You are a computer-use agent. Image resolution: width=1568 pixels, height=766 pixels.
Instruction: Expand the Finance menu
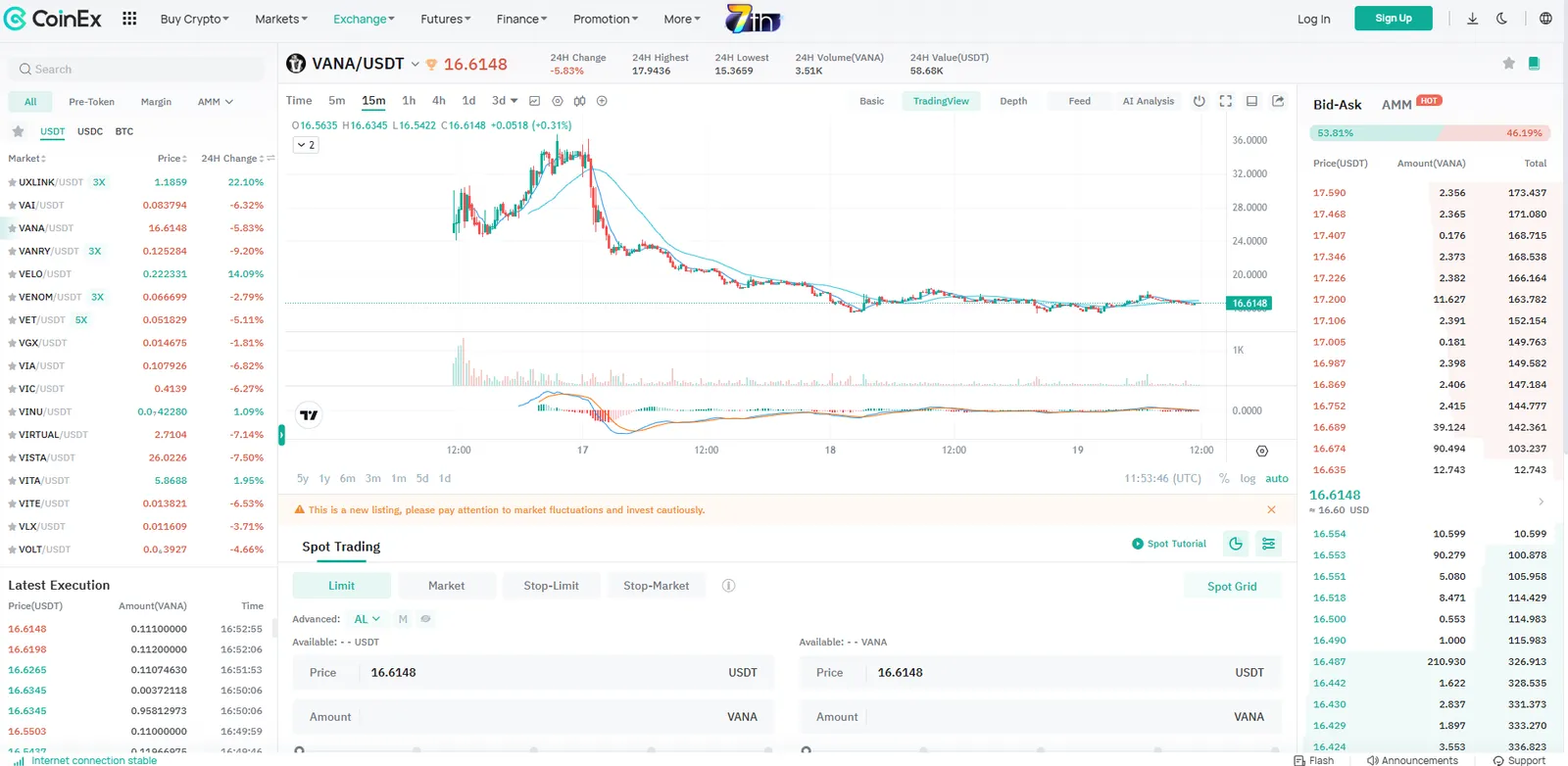521,19
